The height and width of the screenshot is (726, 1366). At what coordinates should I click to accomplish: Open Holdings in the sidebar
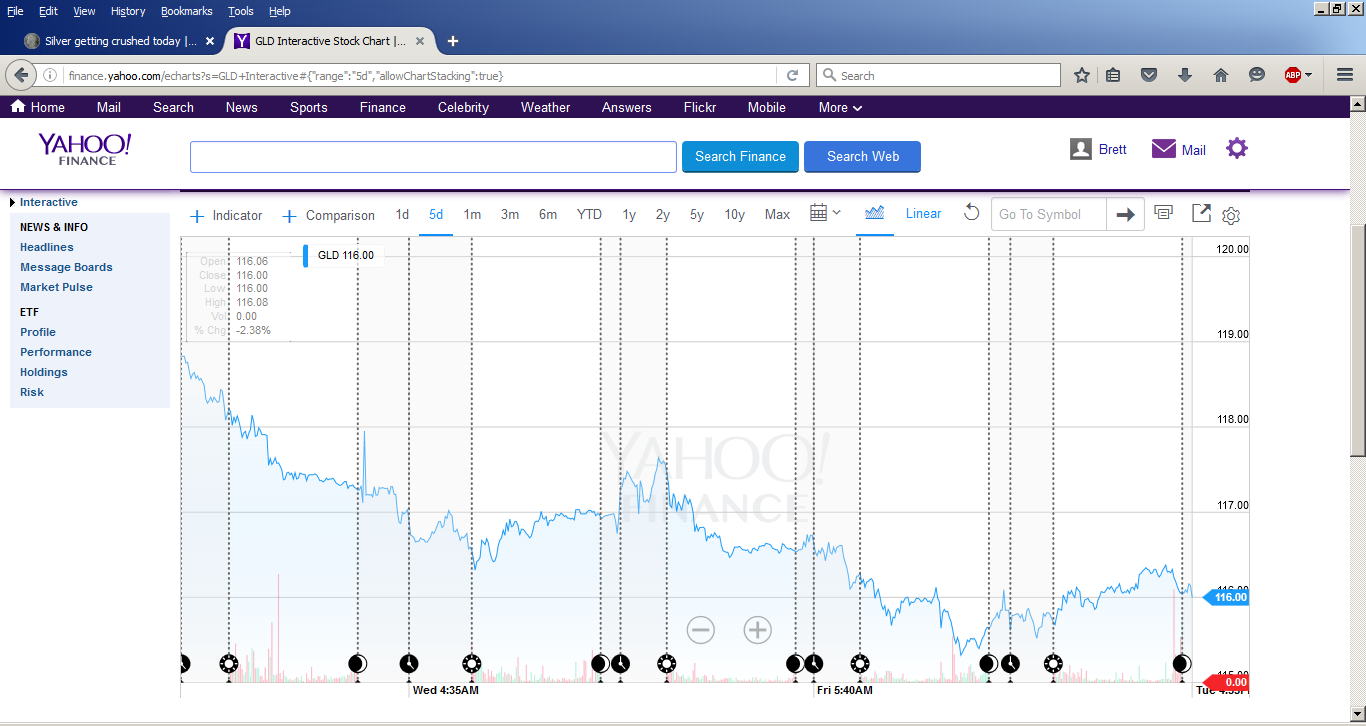44,372
